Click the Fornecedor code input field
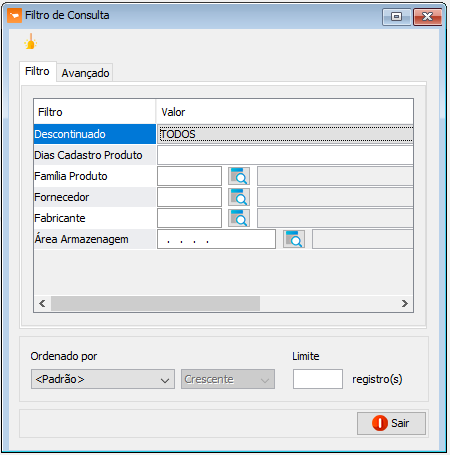The image size is (450, 455). (x=189, y=197)
